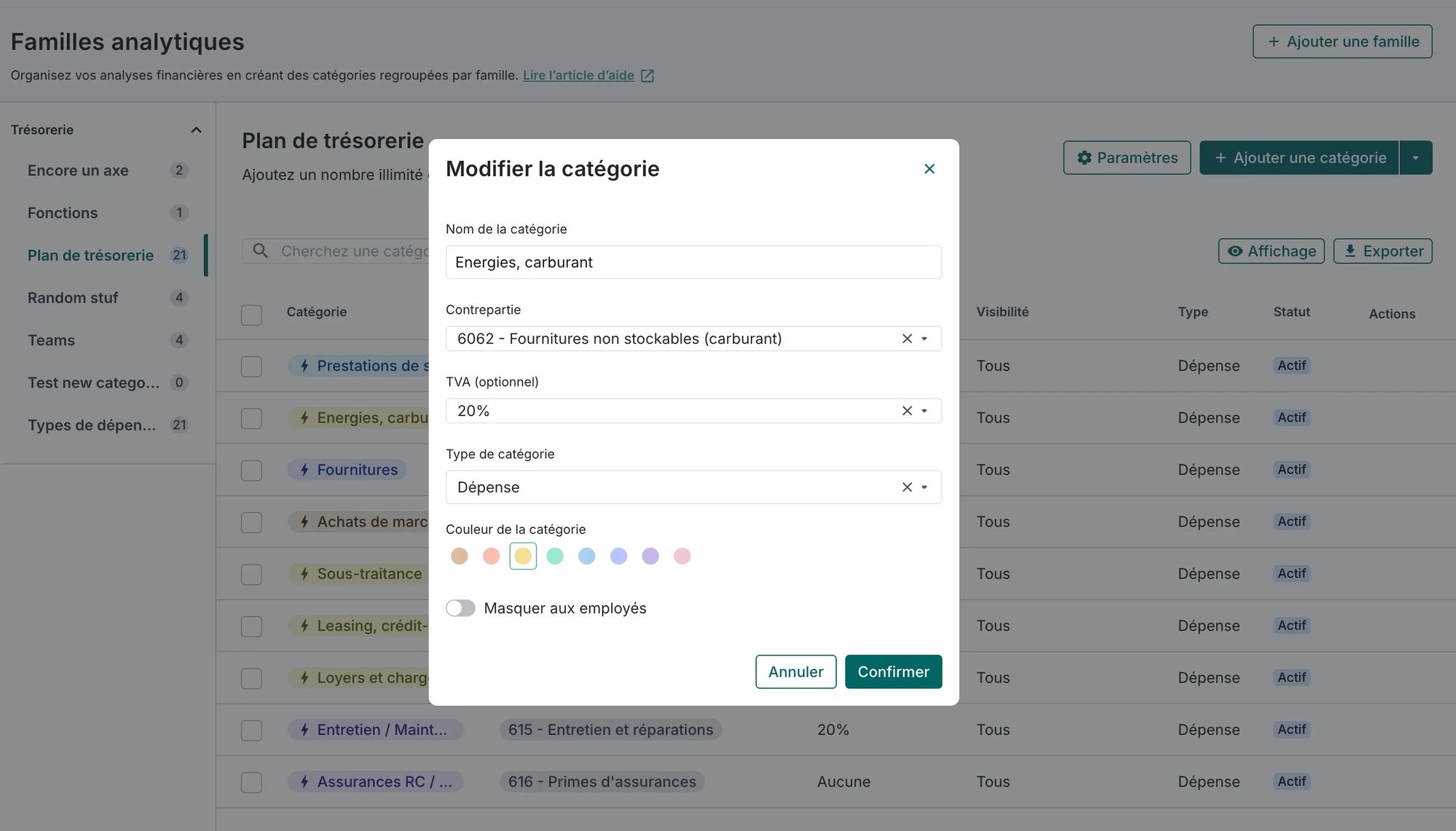The image size is (1456, 831).
Task: Collapse the Trésorerie section chevron
Action: pos(196,130)
